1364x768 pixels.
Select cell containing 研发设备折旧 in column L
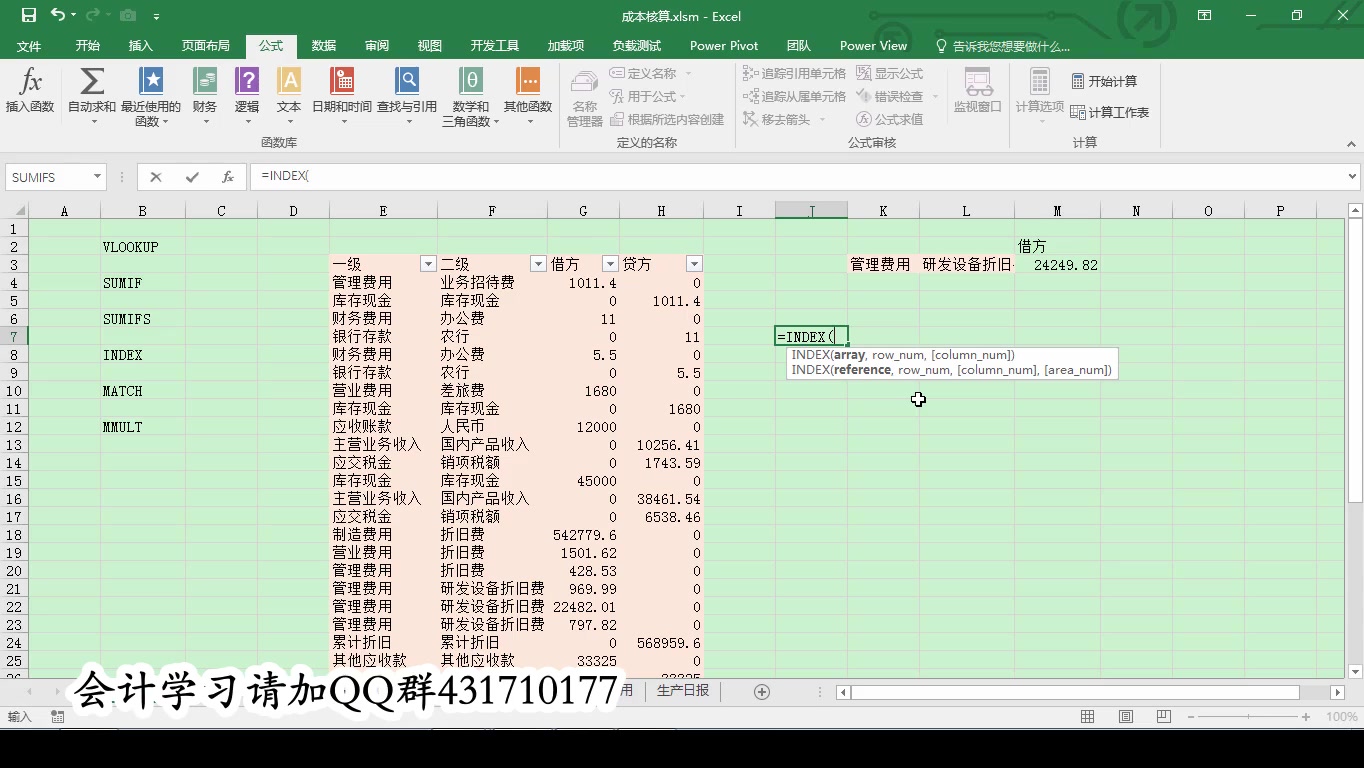(x=967, y=265)
